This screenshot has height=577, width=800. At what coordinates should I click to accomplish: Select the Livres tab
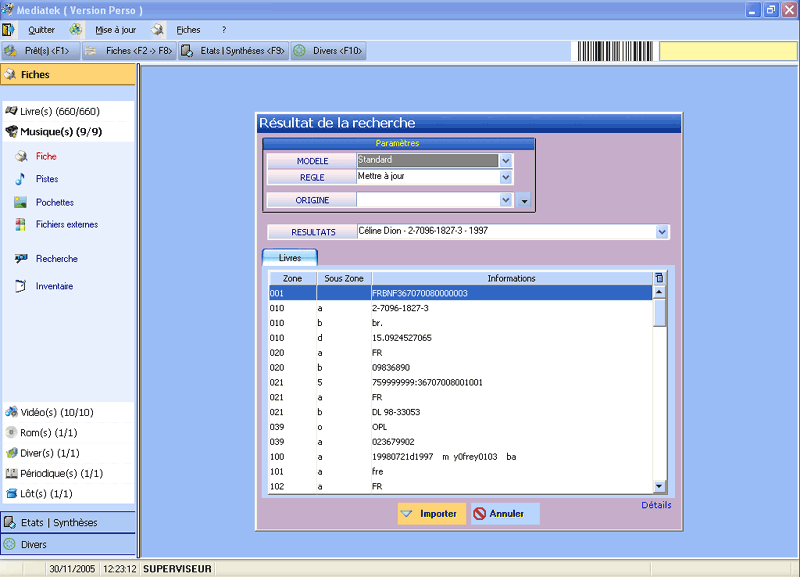(290, 258)
